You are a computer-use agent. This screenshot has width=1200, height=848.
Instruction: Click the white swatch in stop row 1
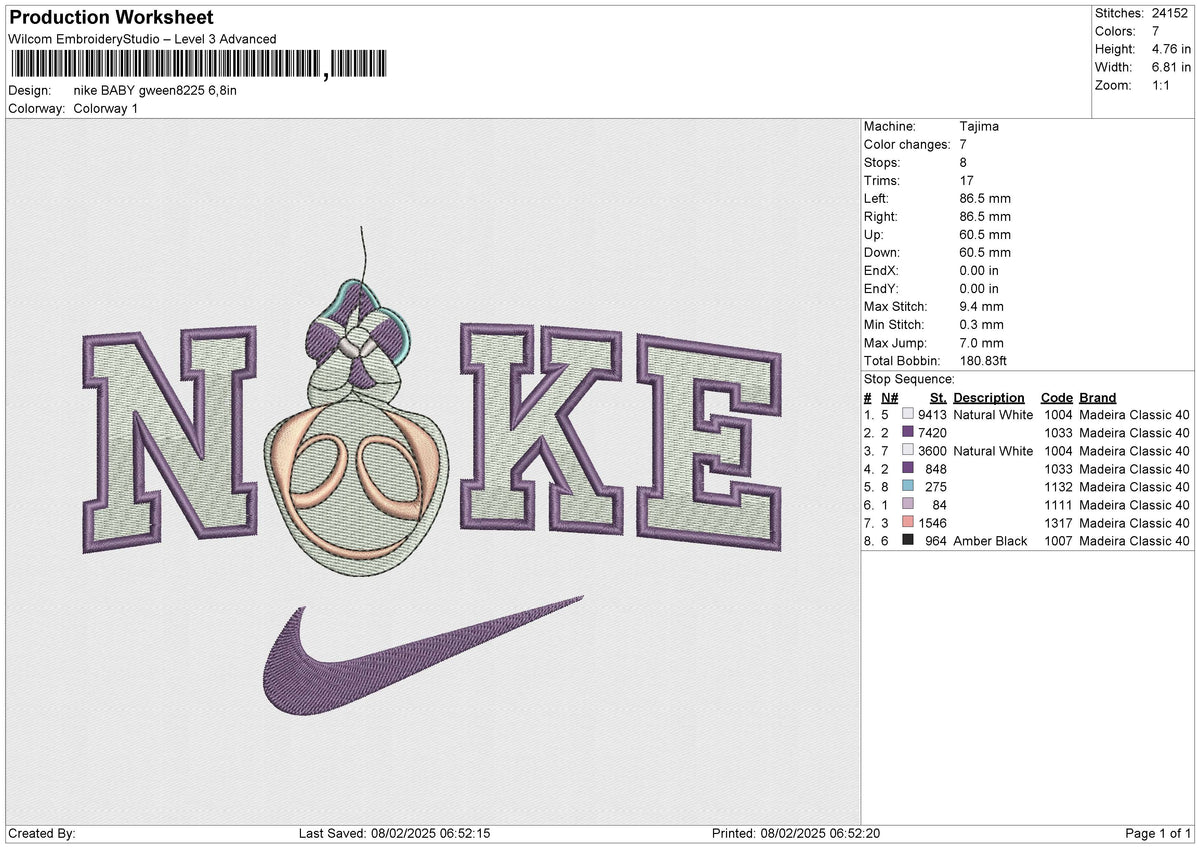(x=908, y=415)
